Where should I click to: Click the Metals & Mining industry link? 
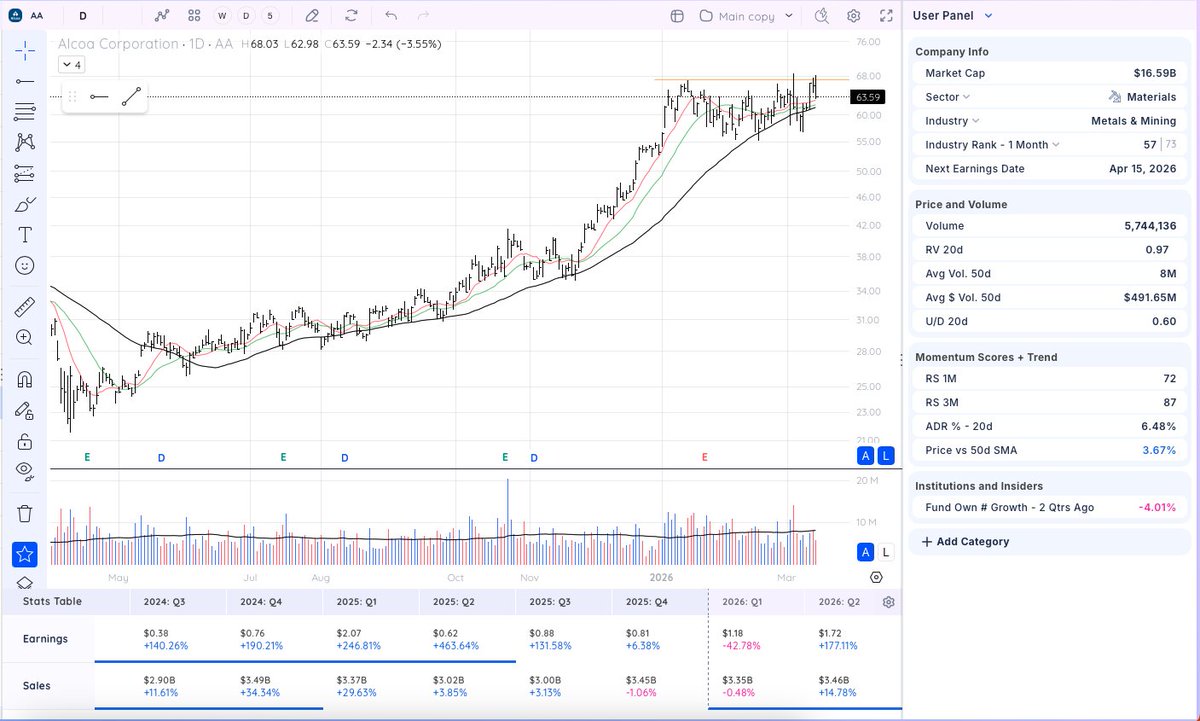coord(1134,121)
